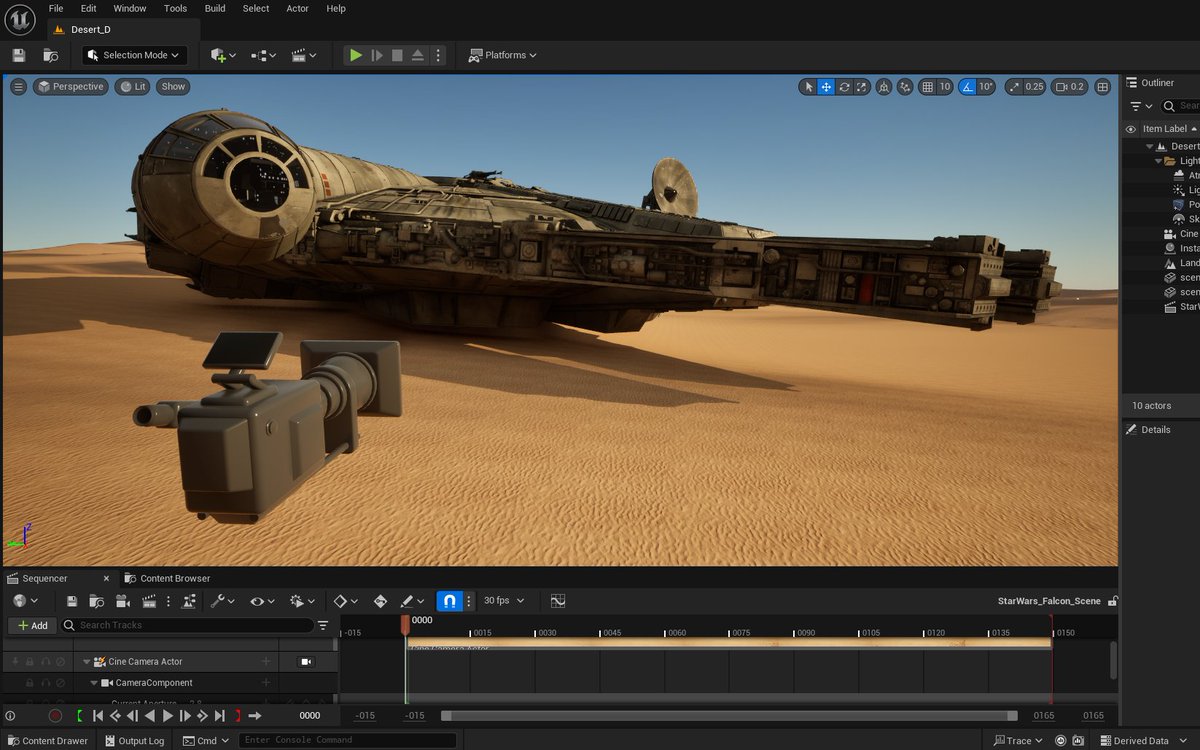Click the Play in editor green button
The height and width of the screenshot is (750, 1200).
[355, 55]
